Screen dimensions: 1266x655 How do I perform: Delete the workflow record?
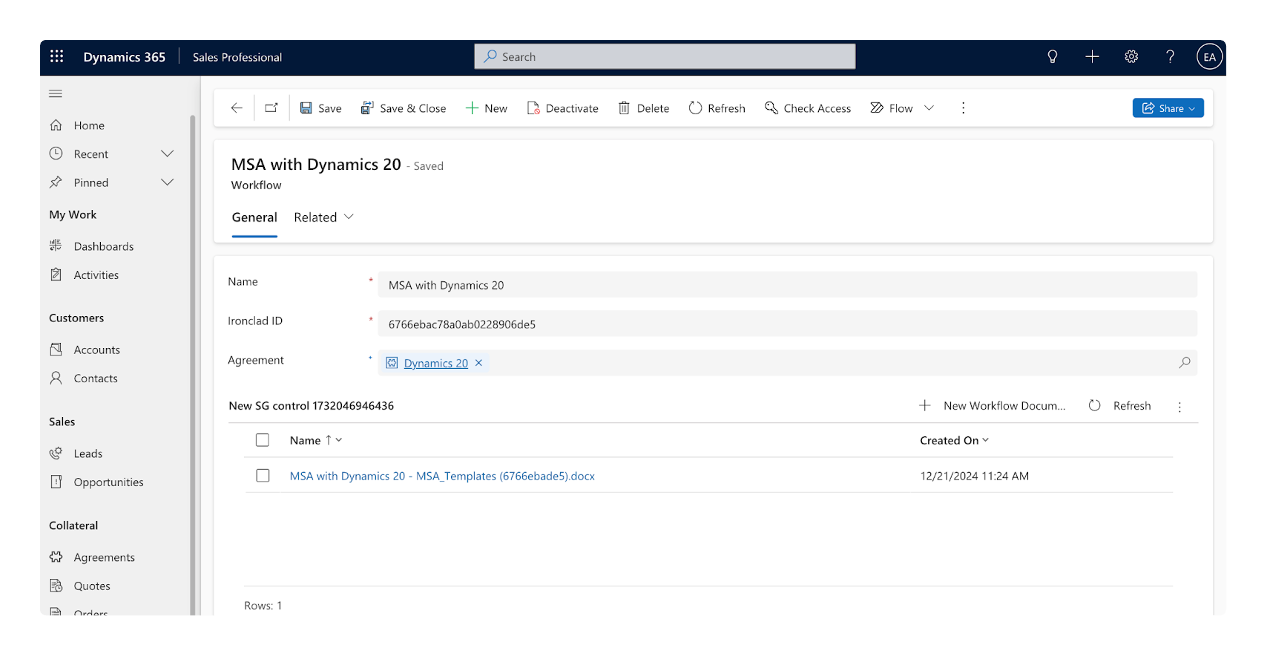643,108
